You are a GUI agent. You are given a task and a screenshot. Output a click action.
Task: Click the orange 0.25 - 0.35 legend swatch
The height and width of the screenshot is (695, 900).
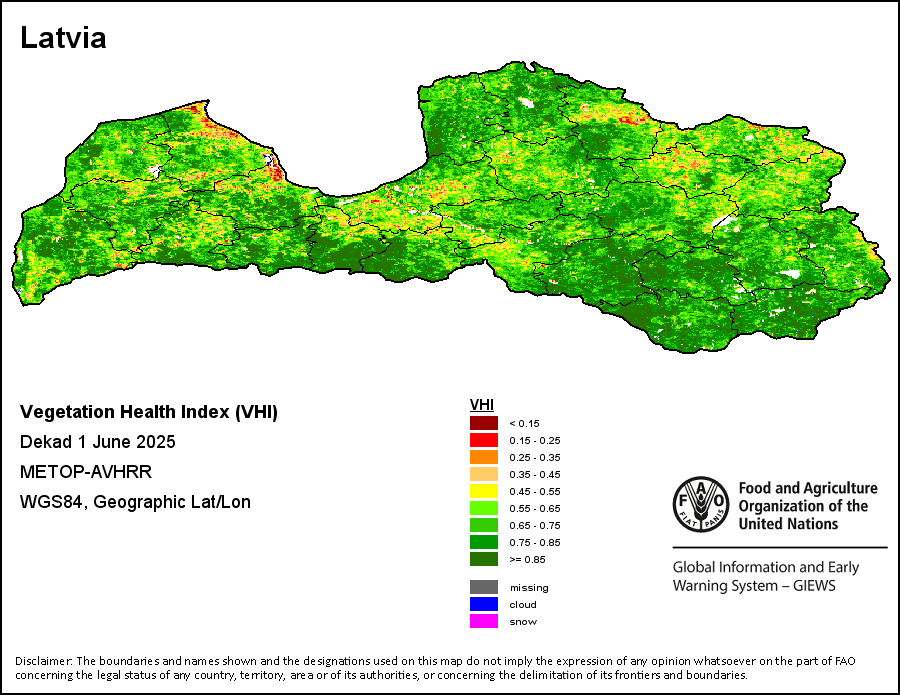point(484,457)
